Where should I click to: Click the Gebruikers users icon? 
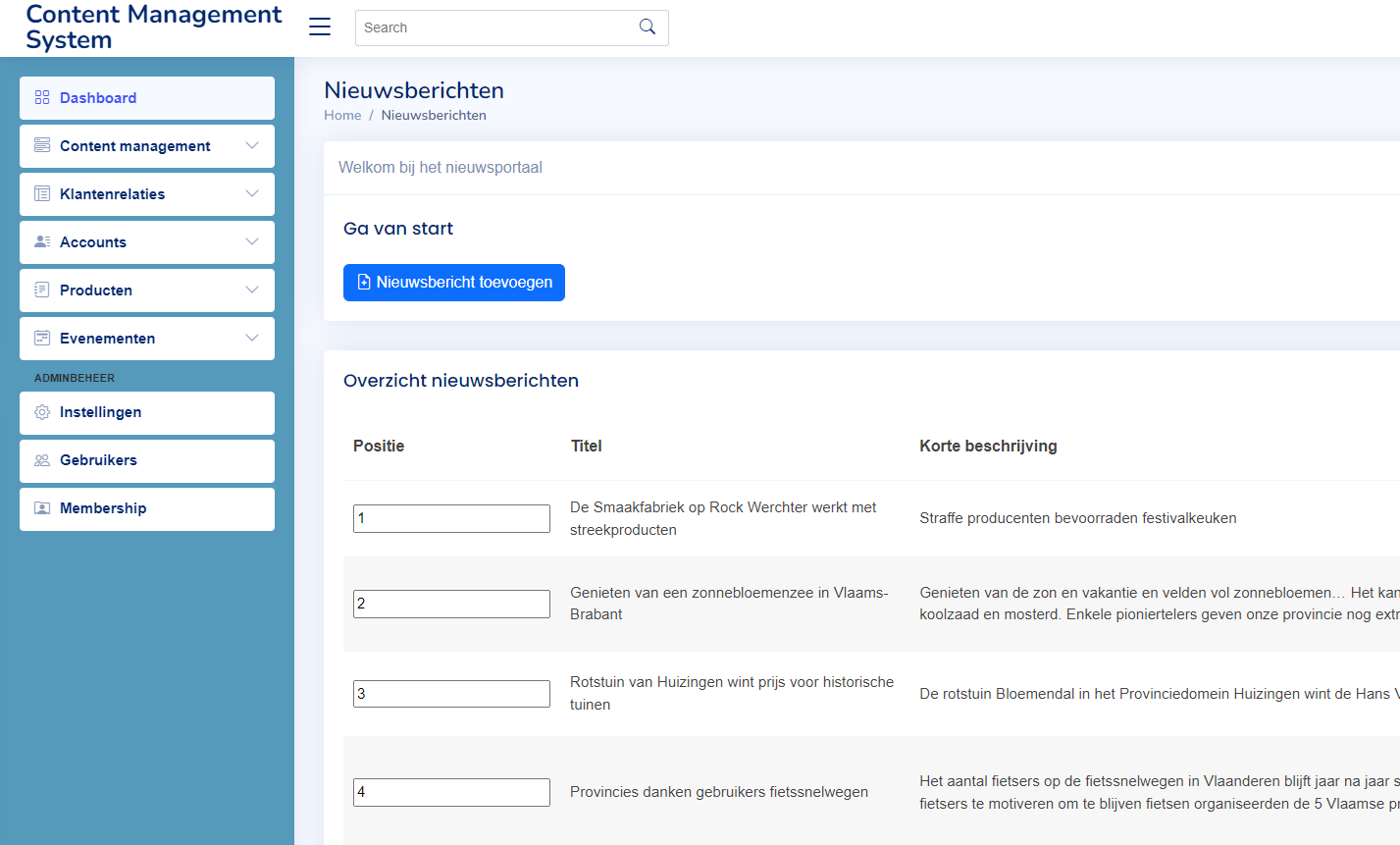point(41,460)
